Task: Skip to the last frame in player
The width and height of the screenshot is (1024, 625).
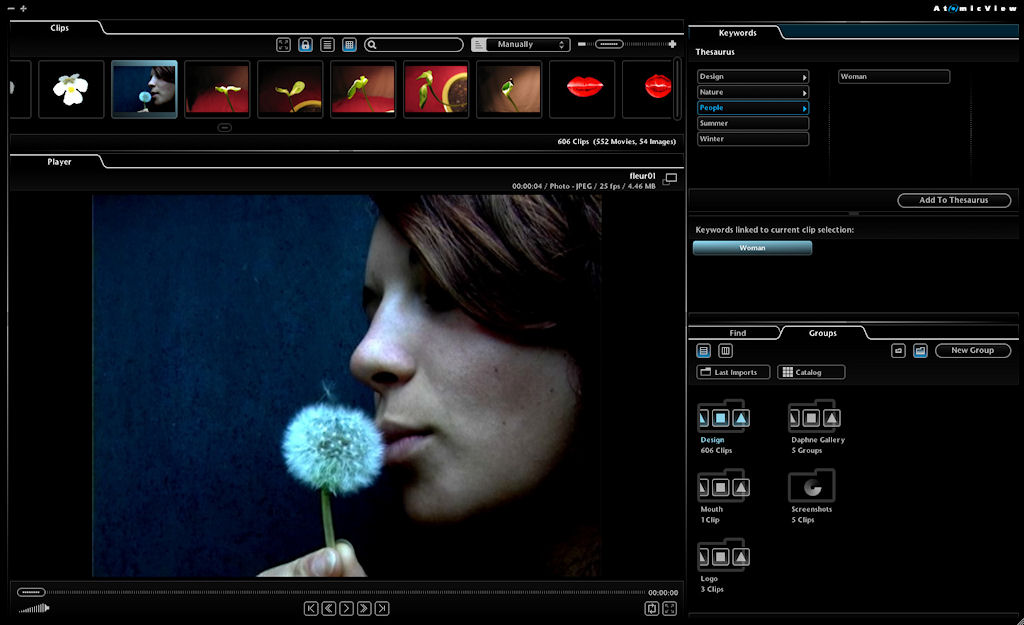Action: click(382, 608)
